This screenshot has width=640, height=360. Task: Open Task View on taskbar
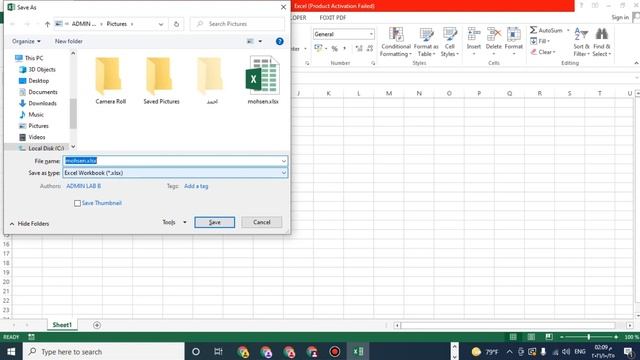(218, 351)
